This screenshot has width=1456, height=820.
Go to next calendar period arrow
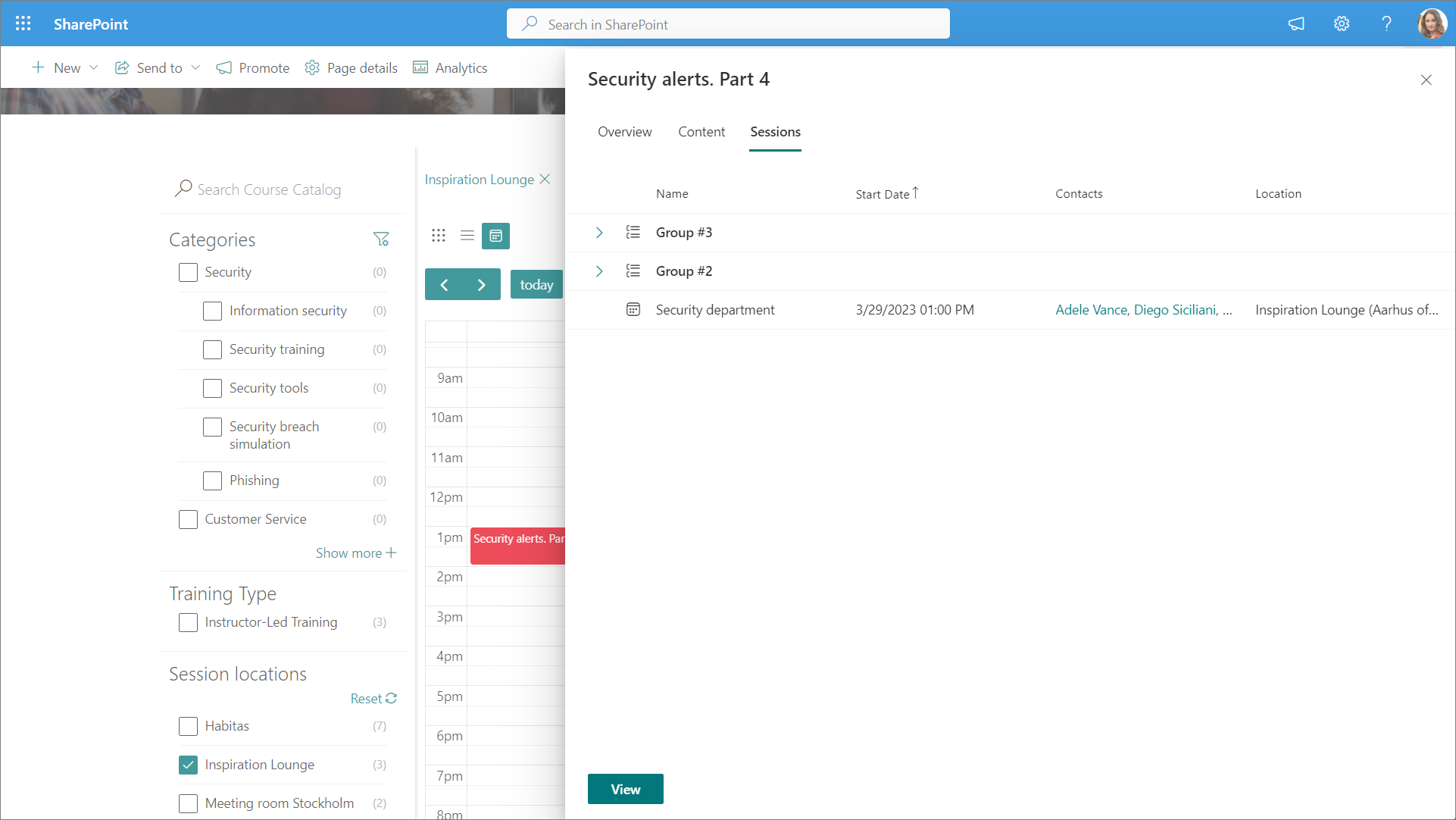(481, 285)
